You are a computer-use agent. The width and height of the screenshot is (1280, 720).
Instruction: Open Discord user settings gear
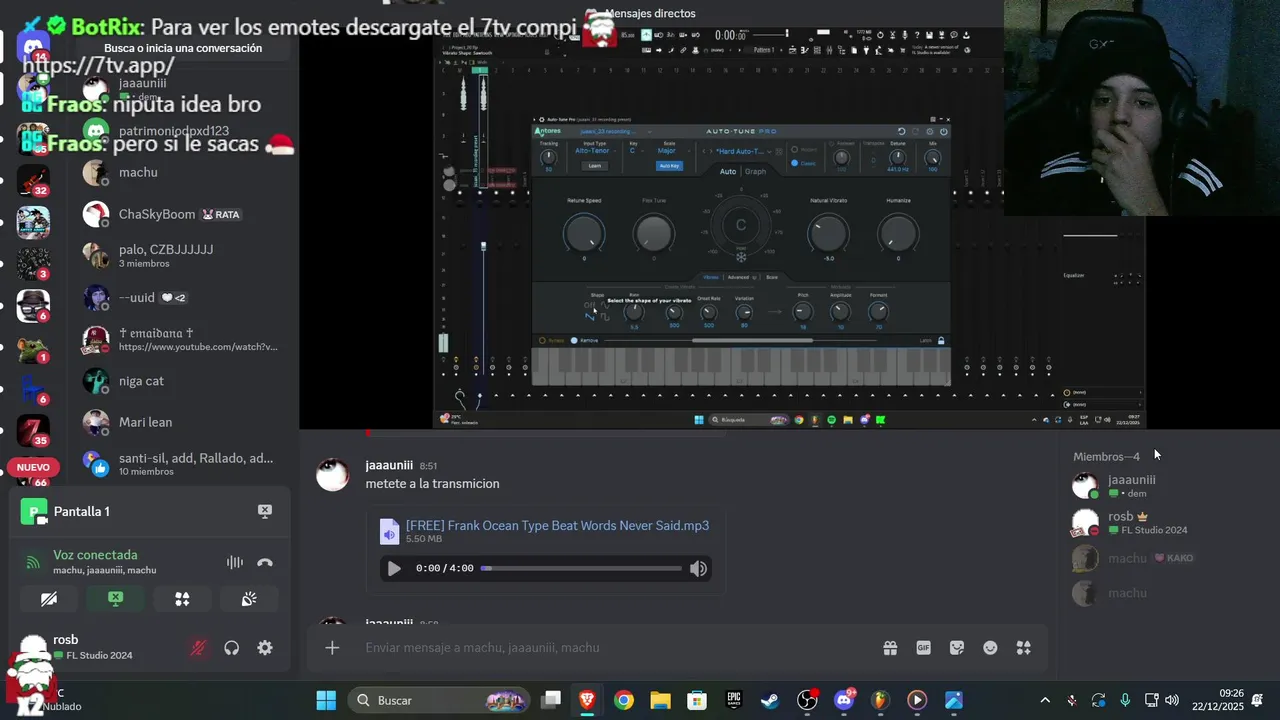(265, 648)
